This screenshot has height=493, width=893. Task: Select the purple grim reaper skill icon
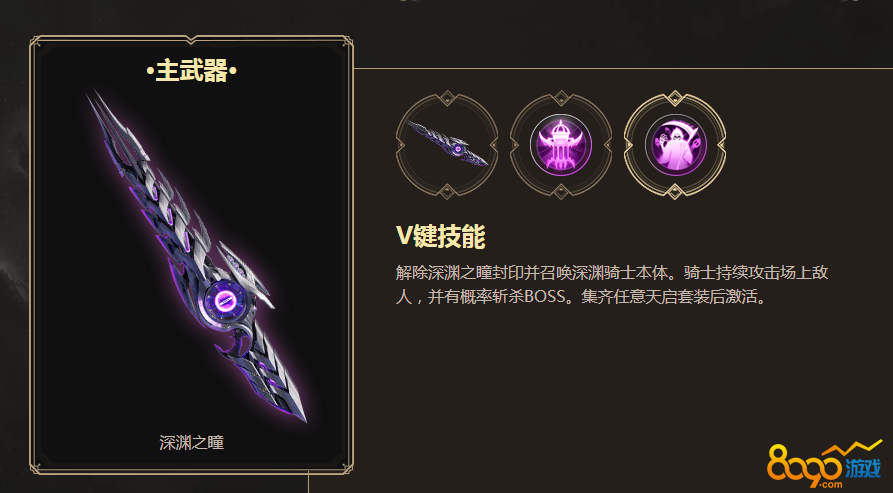[x=675, y=145]
